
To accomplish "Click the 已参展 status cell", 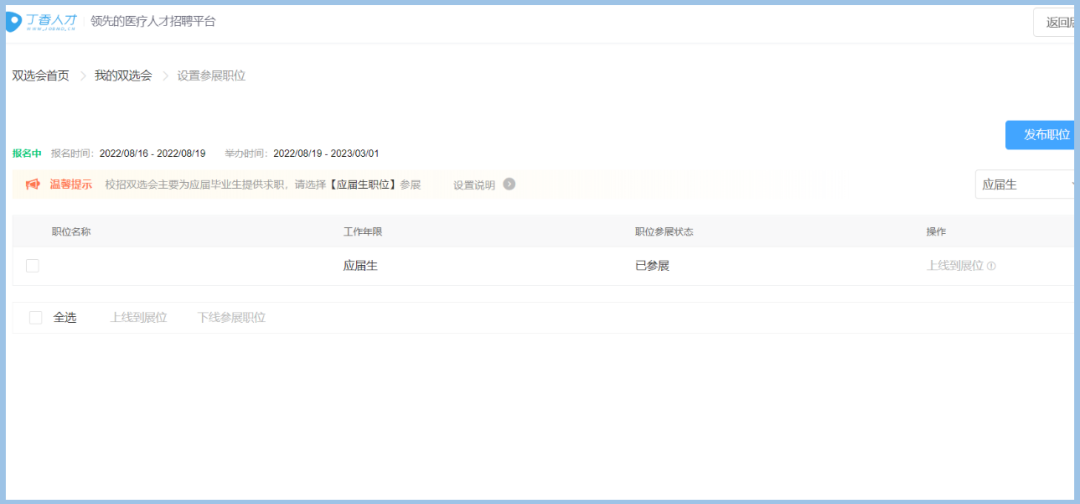I will 652,266.
